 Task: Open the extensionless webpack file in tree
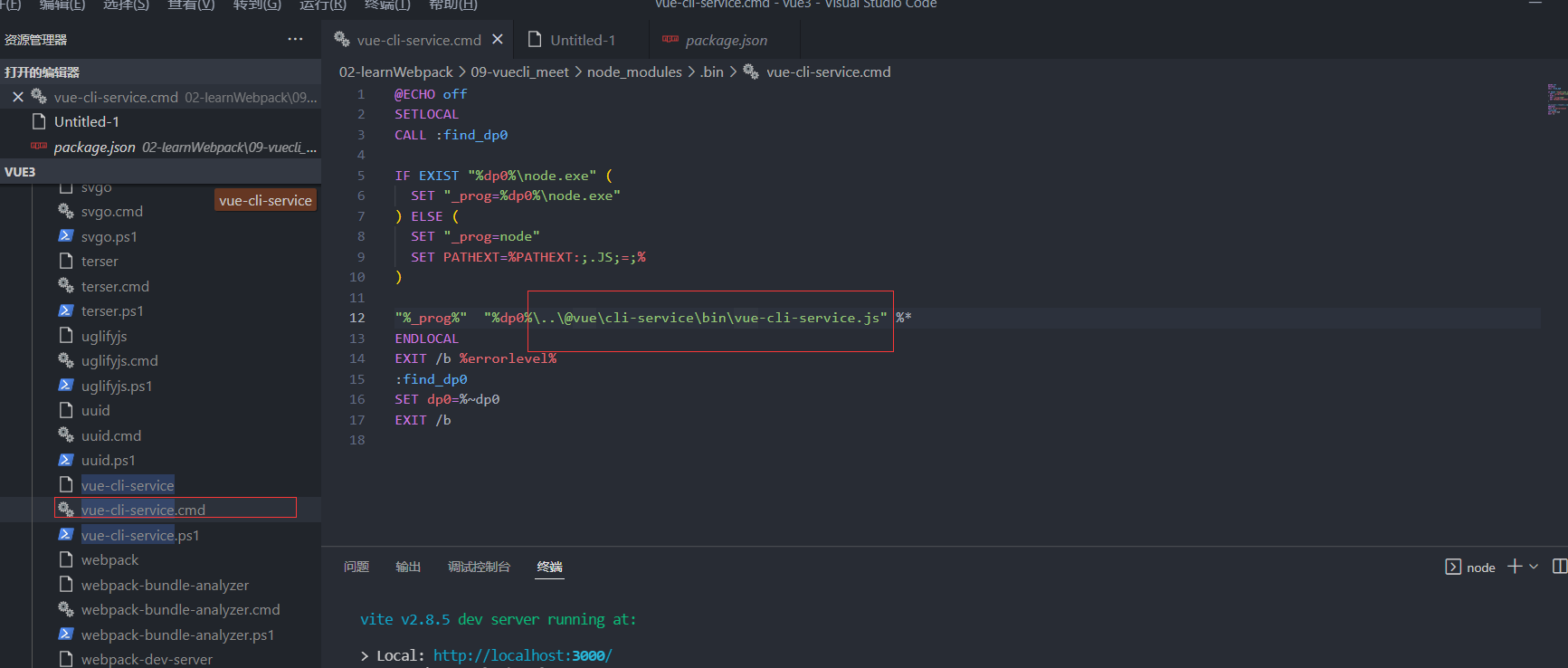coord(110,560)
